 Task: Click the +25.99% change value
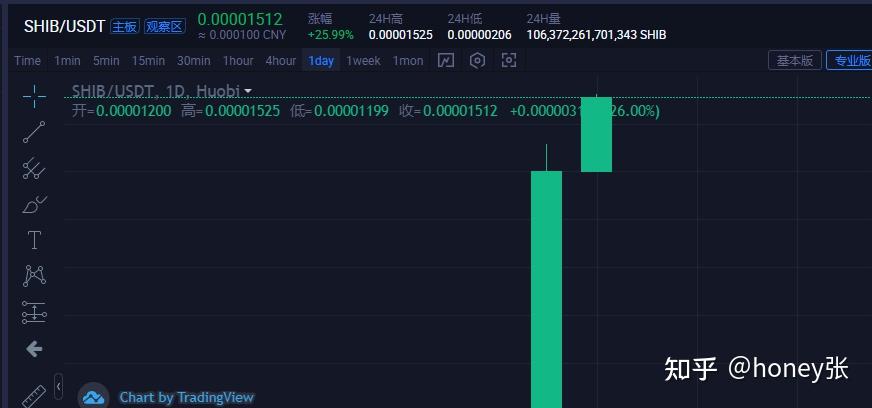[x=330, y=35]
